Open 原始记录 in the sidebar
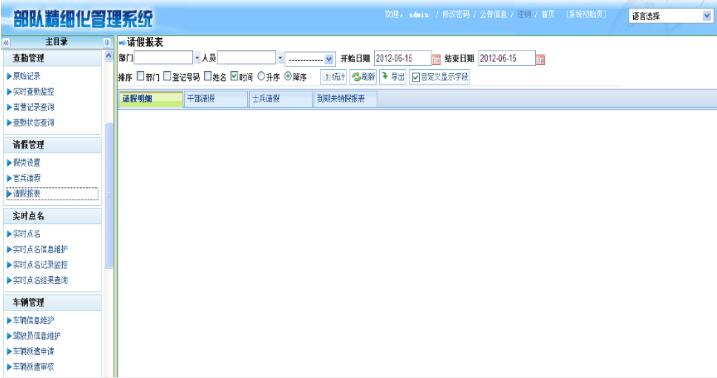717x378 pixels. click(27, 76)
